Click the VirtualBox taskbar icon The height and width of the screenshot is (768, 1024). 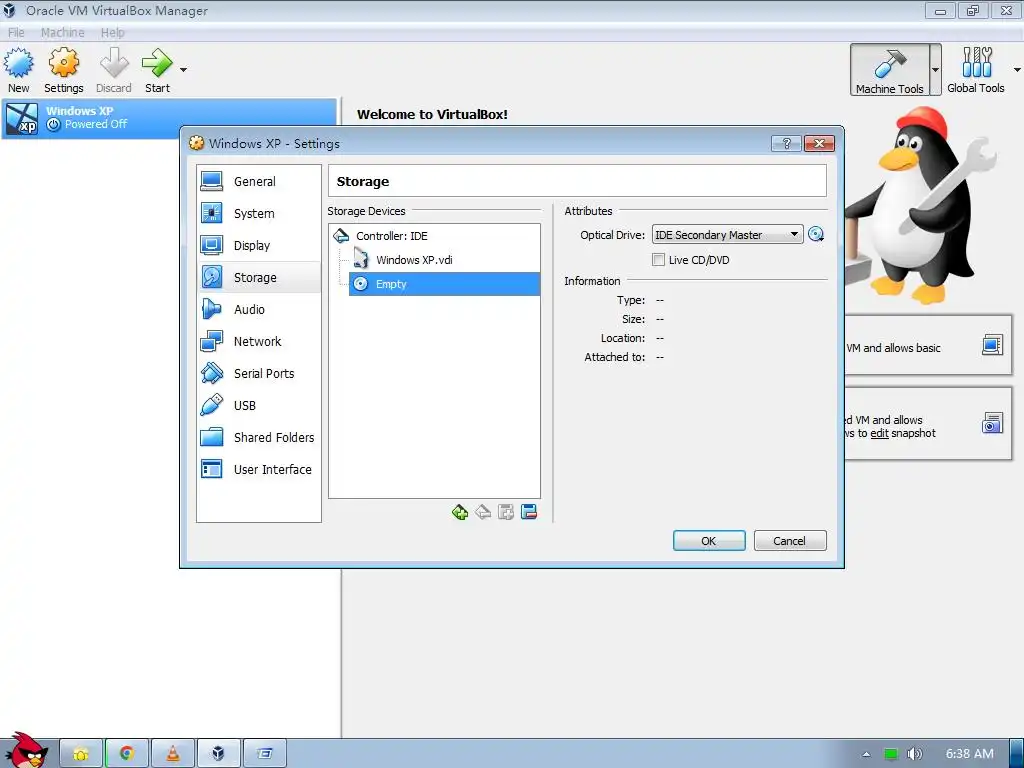219,754
